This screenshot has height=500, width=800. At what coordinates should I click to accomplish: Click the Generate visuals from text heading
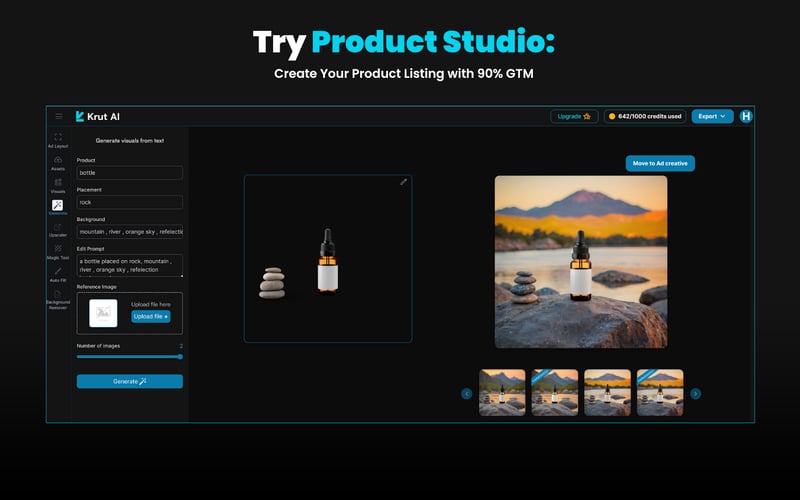130,140
